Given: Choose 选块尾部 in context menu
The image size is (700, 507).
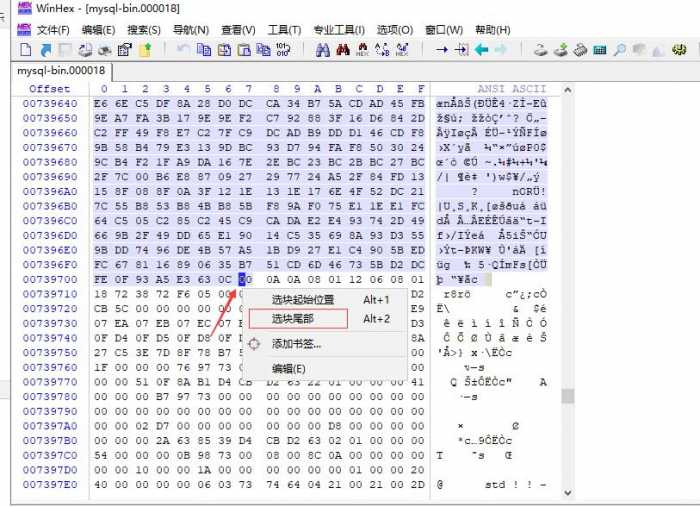Looking at the screenshot, I should click(325, 319).
